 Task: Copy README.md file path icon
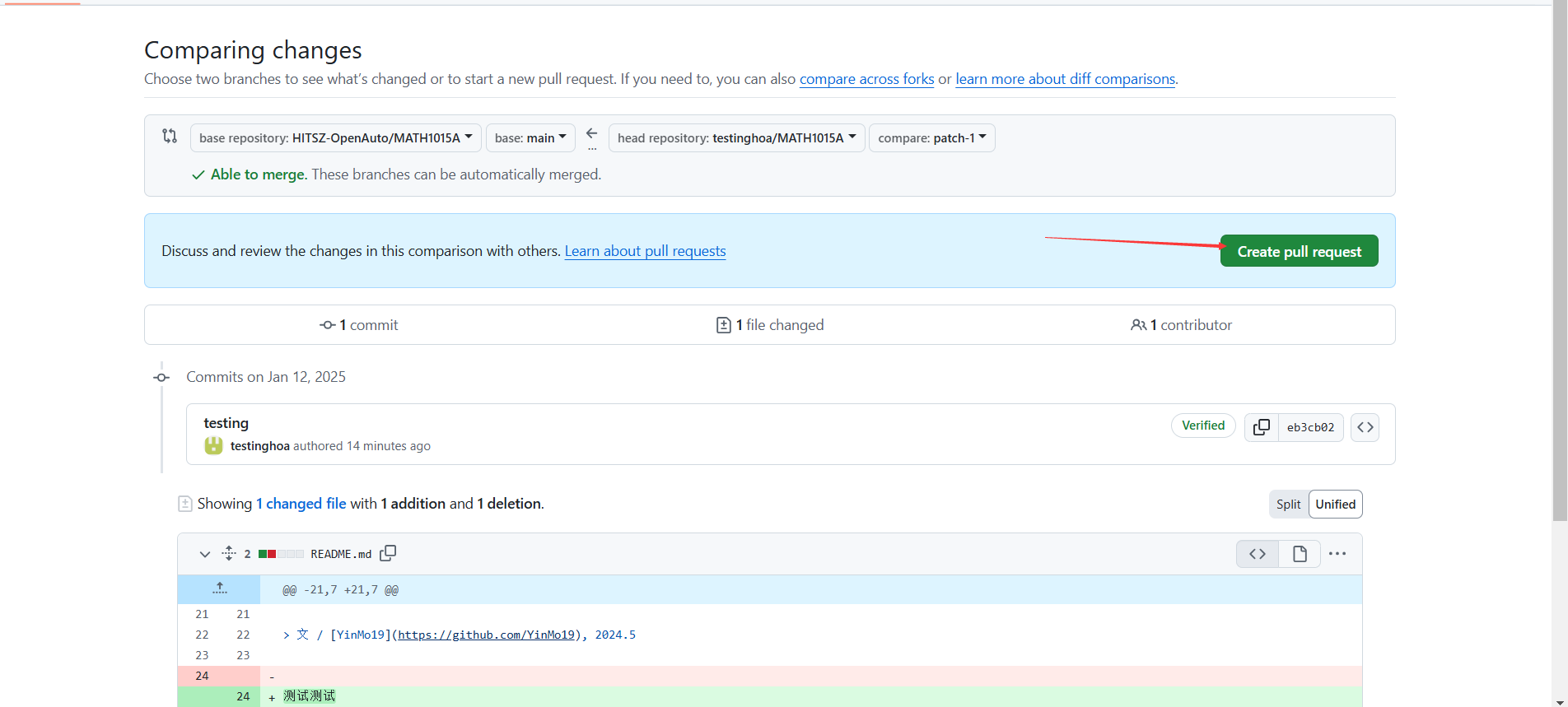(x=388, y=554)
